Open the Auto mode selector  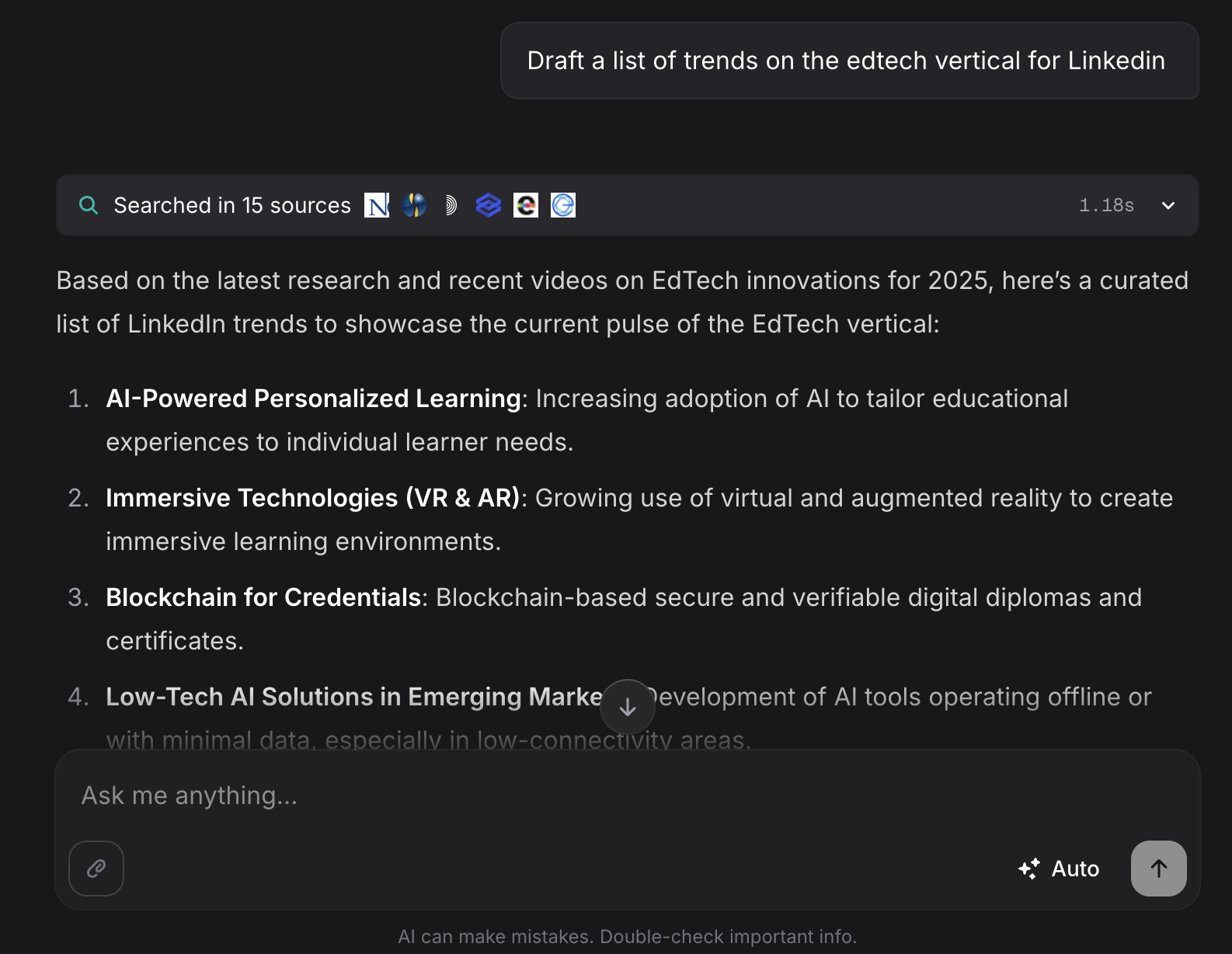click(x=1075, y=869)
